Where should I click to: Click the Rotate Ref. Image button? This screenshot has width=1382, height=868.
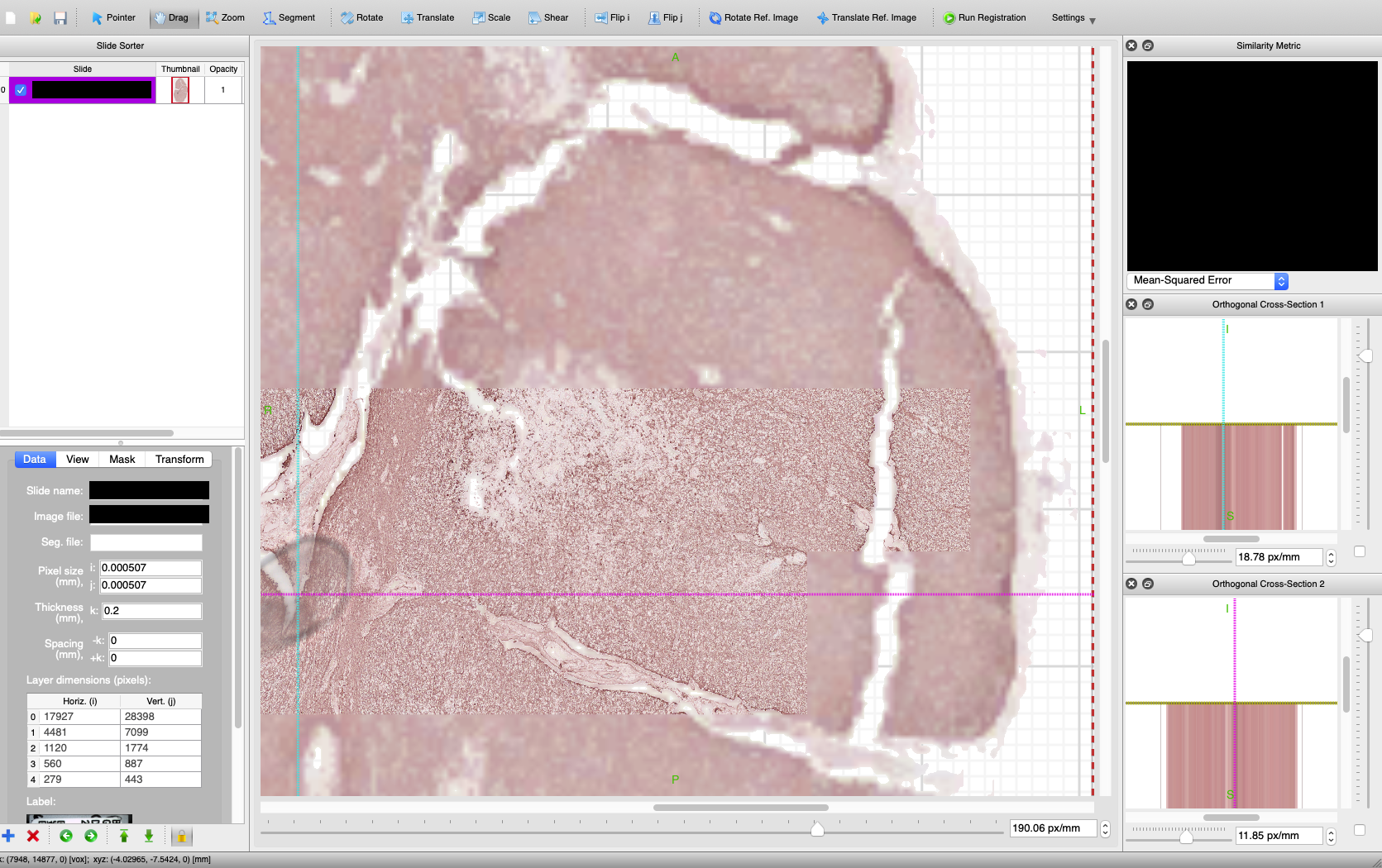click(x=753, y=17)
